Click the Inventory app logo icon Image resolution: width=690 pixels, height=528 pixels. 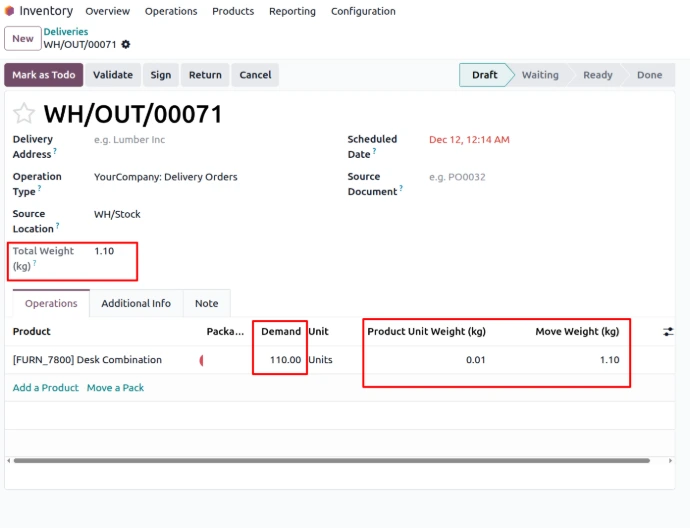[x=10, y=11]
